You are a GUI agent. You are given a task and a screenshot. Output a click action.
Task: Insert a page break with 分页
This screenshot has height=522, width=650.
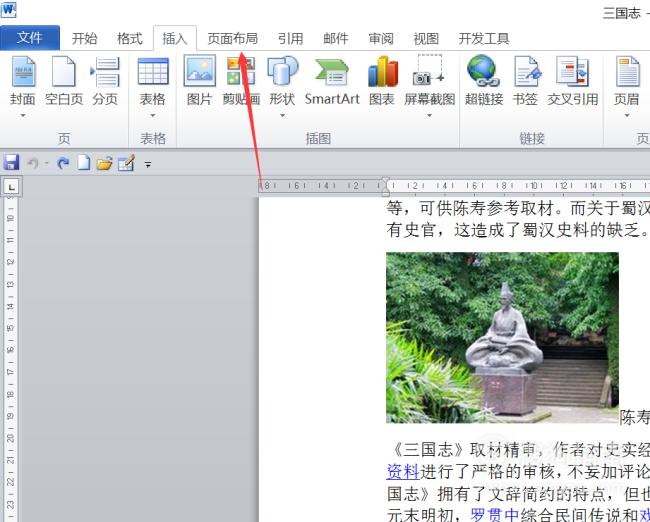point(105,82)
